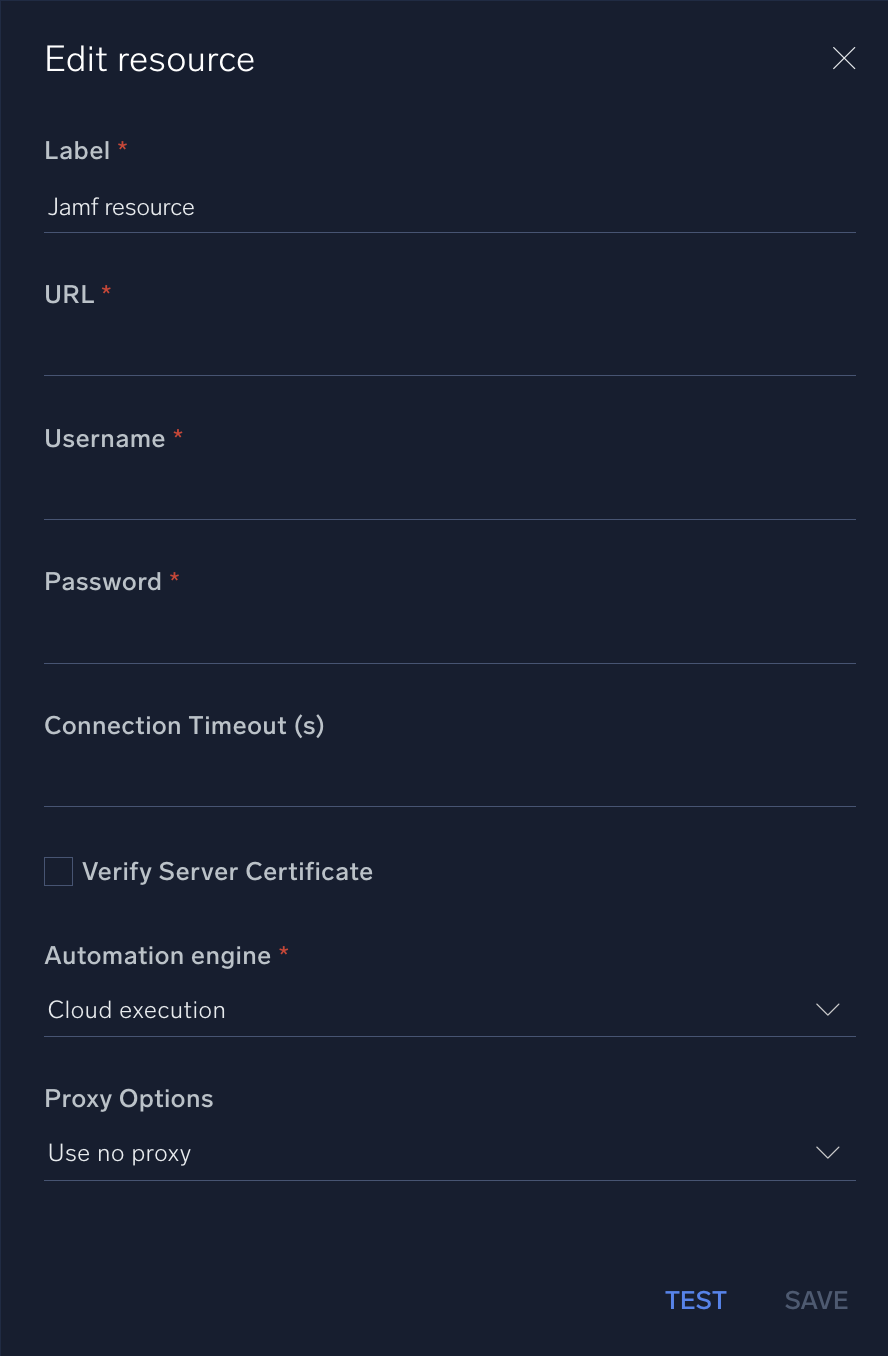Viewport: 888px width, 1356px height.
Task: Click into the Password input field
Action: pyautogui.click(x=449, y=638)
